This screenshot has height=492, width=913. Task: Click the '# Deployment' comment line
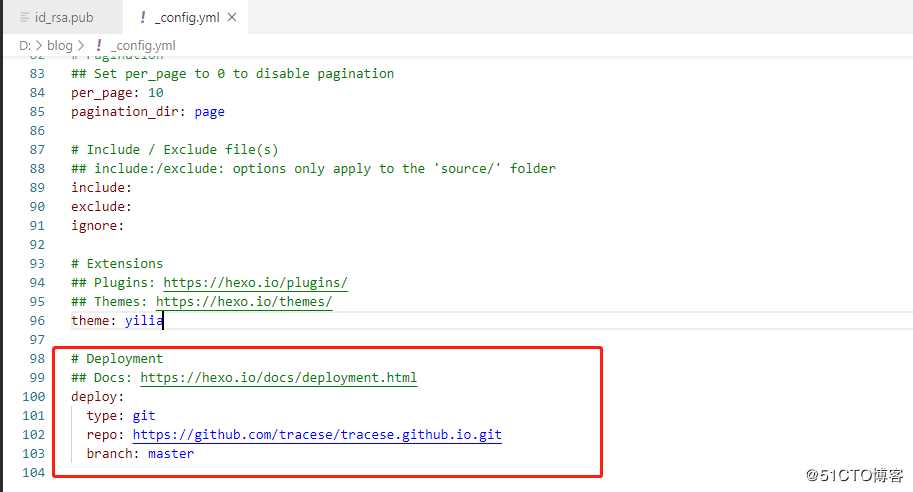(x=117, y=359)
